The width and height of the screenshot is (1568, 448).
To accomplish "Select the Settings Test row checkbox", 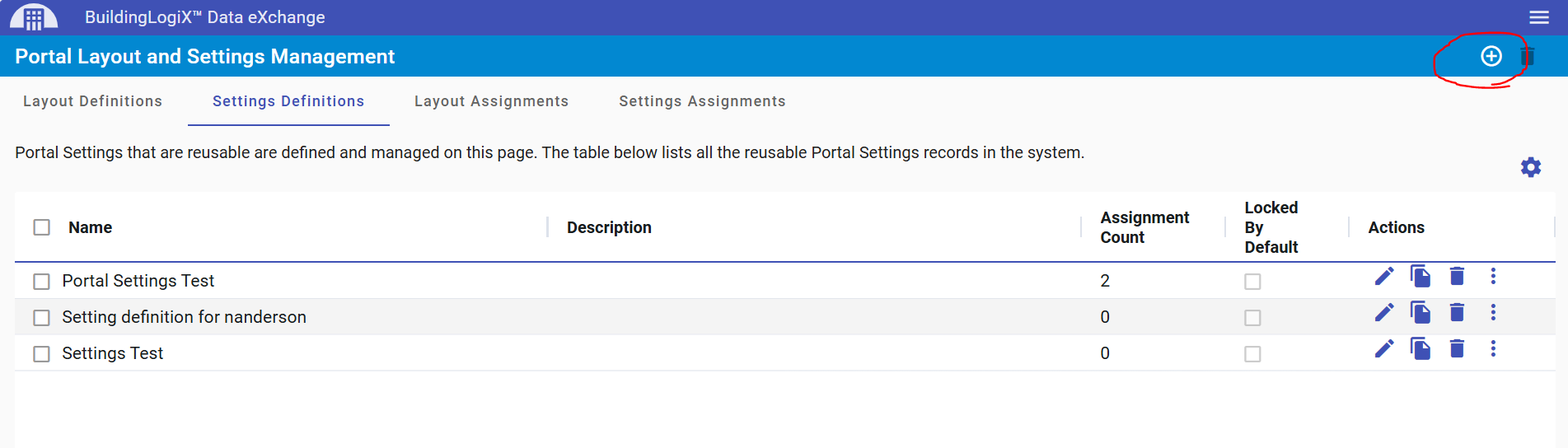I will [x=42, y=354].
